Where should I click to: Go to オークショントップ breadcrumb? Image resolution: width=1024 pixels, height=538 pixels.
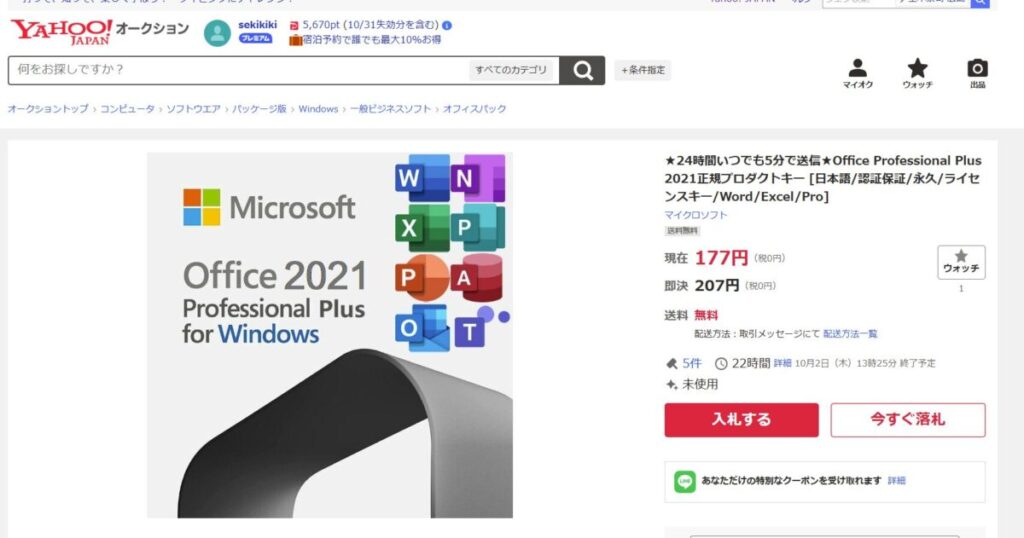click(48, 109)
